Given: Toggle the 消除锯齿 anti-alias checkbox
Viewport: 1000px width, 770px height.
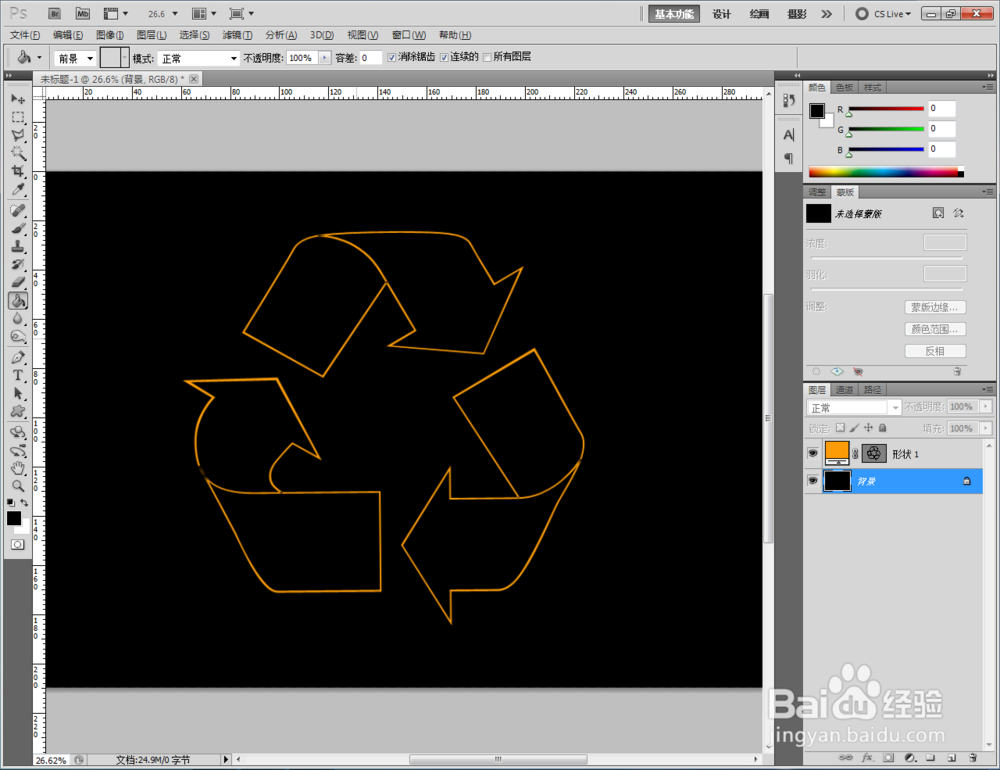Looking at the screenshot, I should [x=392, y=57].
